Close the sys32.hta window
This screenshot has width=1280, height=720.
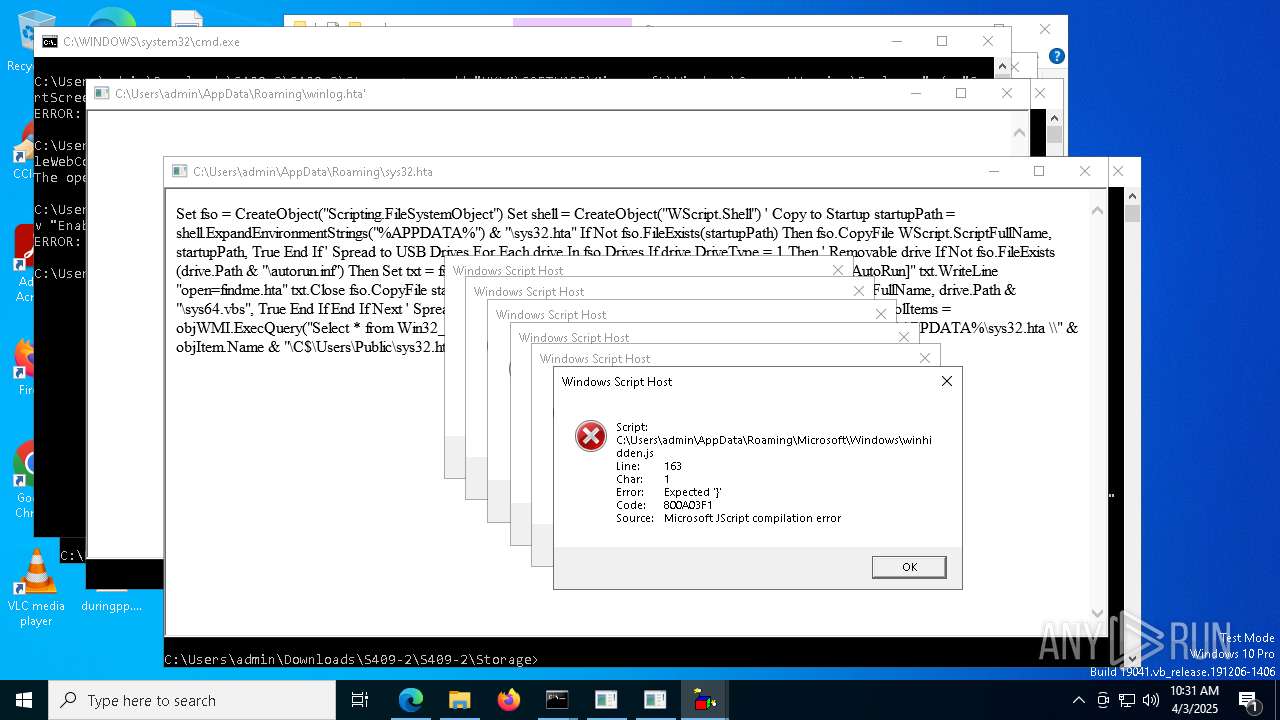tap(1084, 171)
